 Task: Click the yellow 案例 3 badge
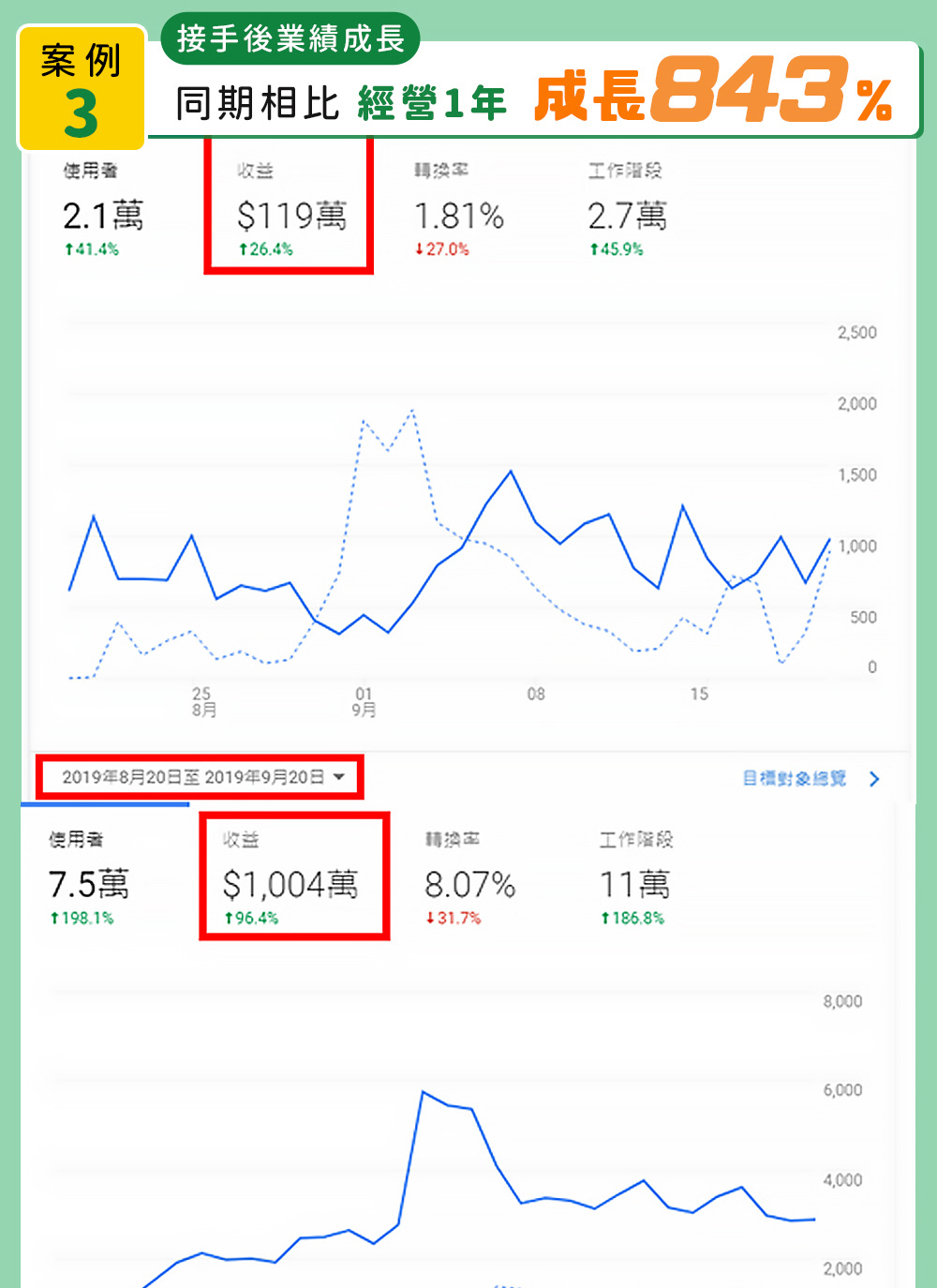[x=82, y=89]
